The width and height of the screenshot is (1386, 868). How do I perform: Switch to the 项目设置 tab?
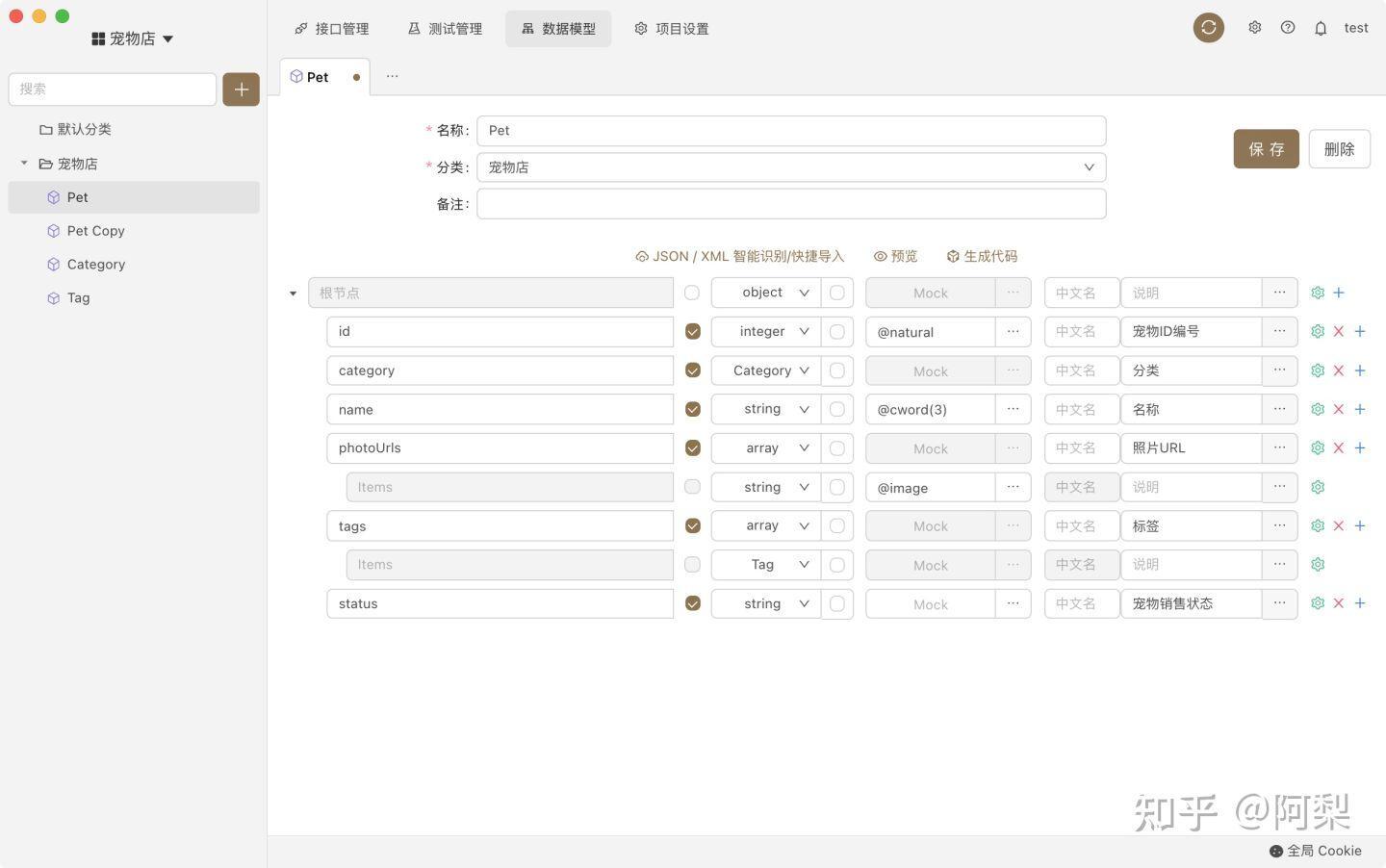671,29
